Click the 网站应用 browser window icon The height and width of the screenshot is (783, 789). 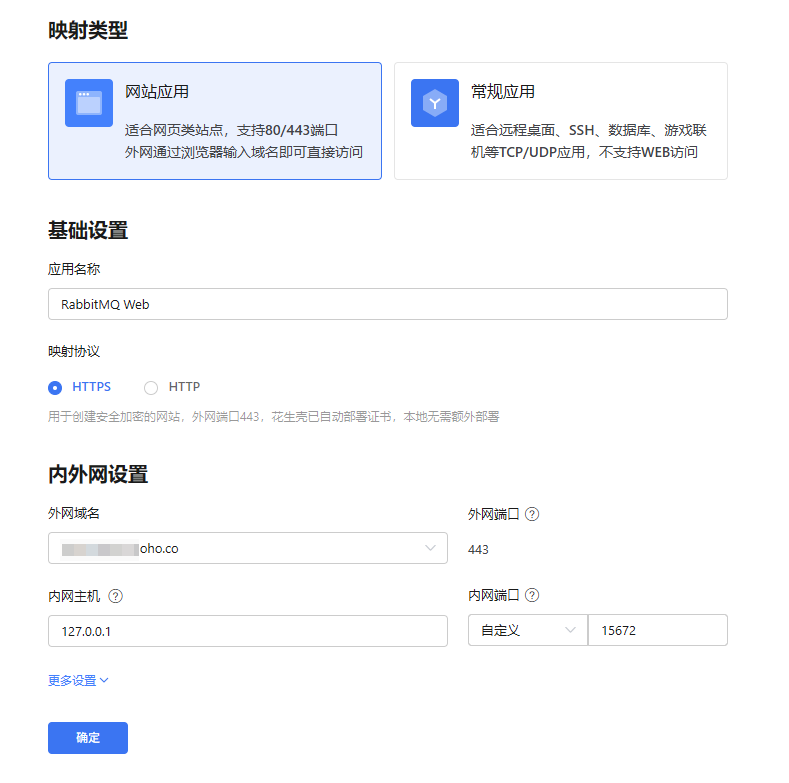89,103
